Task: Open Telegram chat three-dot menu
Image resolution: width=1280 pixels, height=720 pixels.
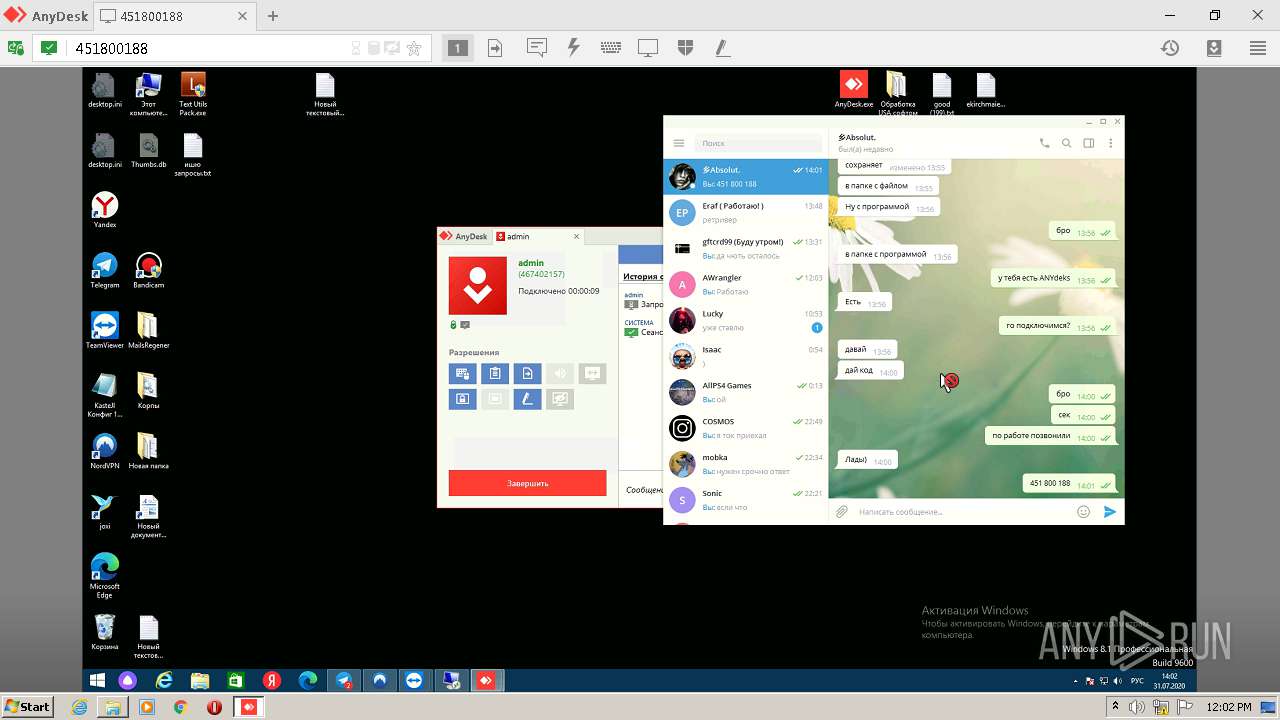Action: (x=1110, y=143)
